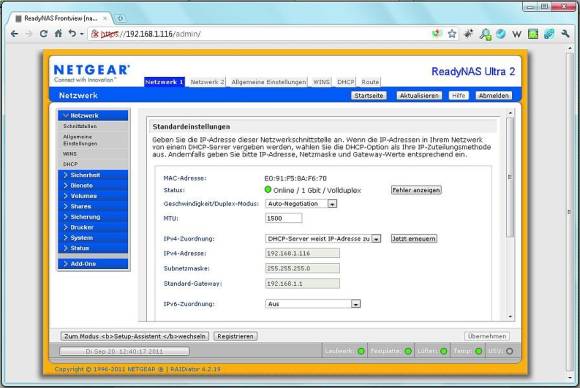Open the DHCP tab
The image size is (580, 388).
pyautogui.click(x=346, y=82)
